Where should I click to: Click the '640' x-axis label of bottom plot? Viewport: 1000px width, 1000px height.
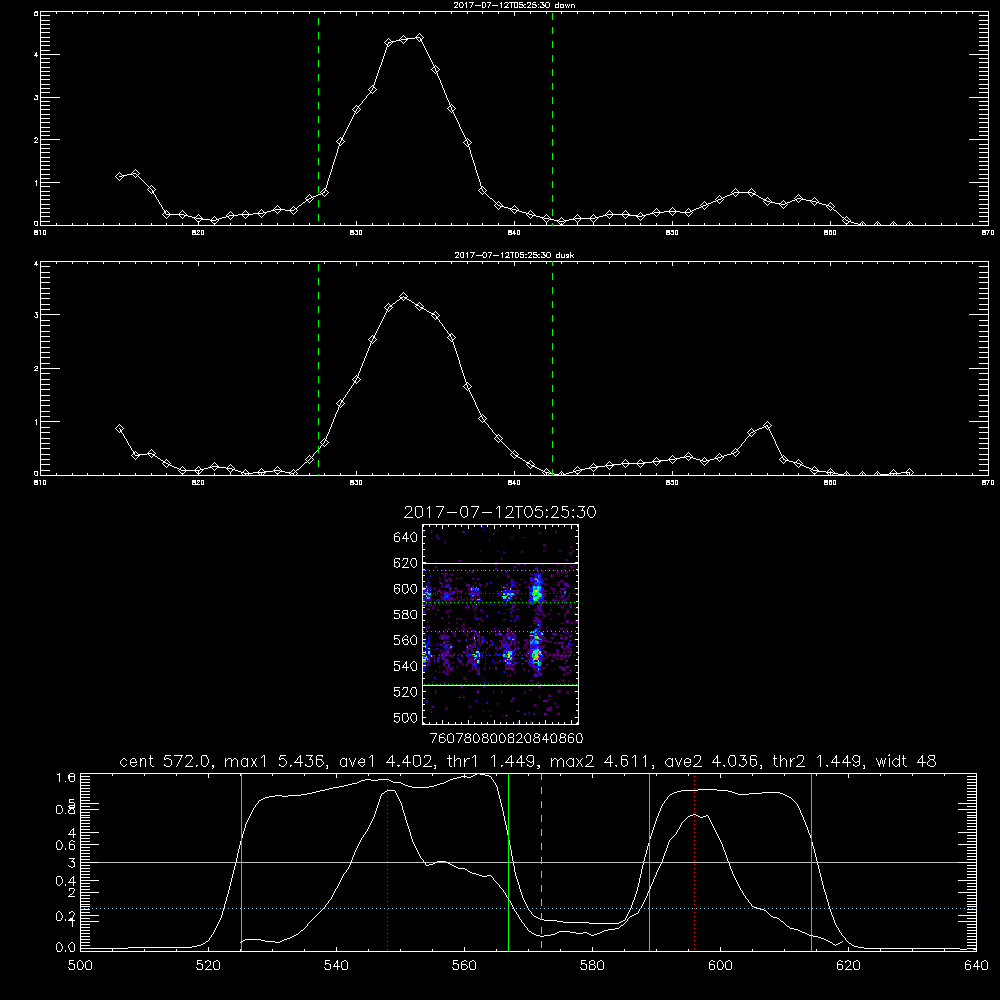click(976, 966)
